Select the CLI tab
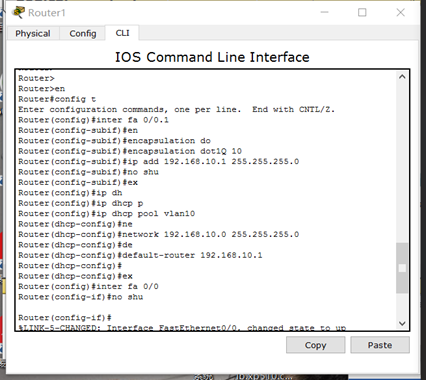 [122, 33]
